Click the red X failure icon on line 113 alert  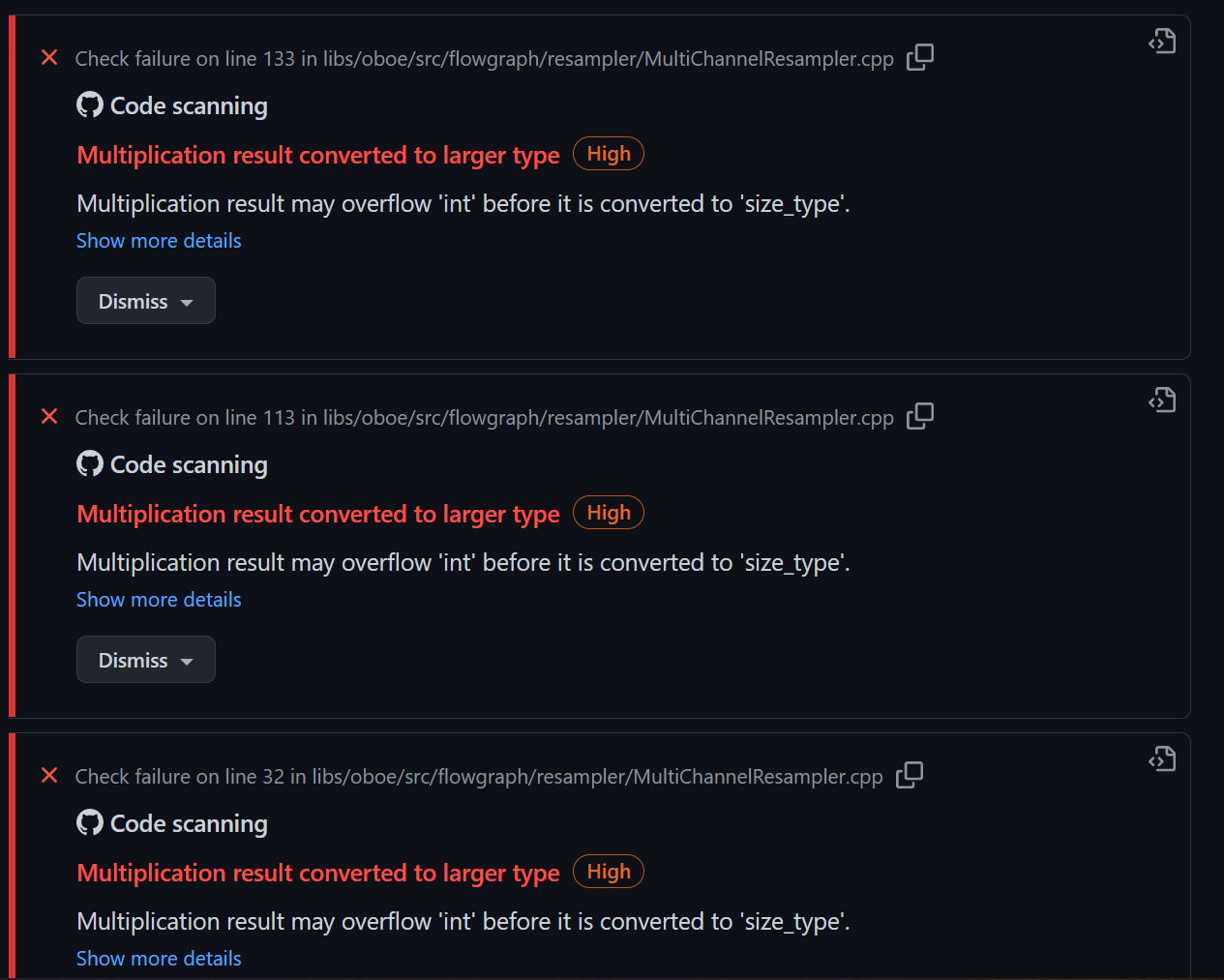[49, 417]
